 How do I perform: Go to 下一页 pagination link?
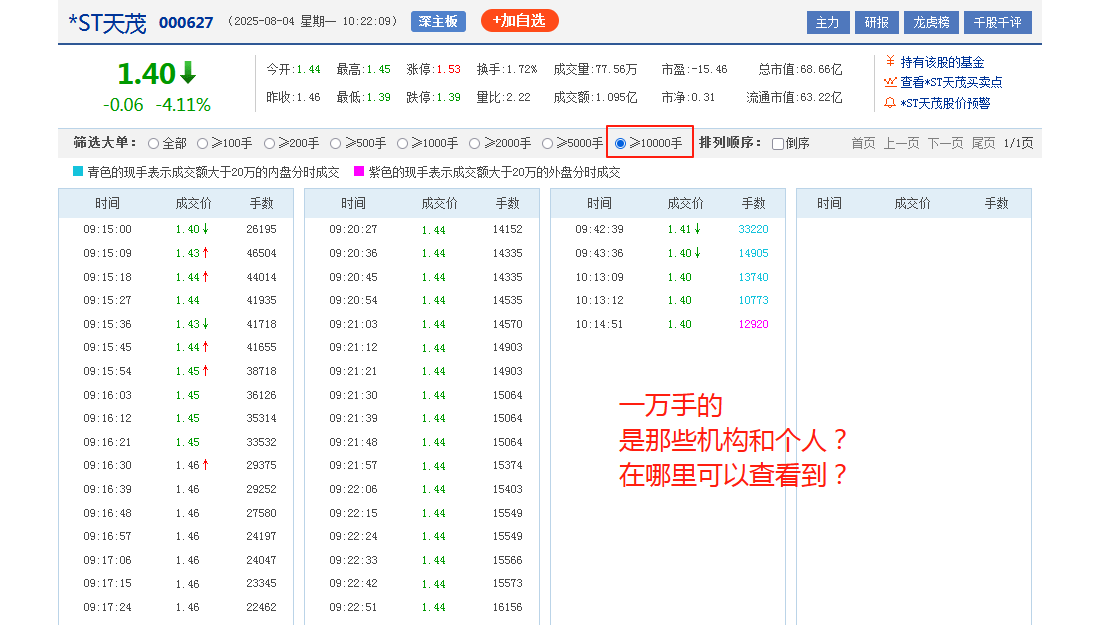pyautogui.click(x=945, y=143)
